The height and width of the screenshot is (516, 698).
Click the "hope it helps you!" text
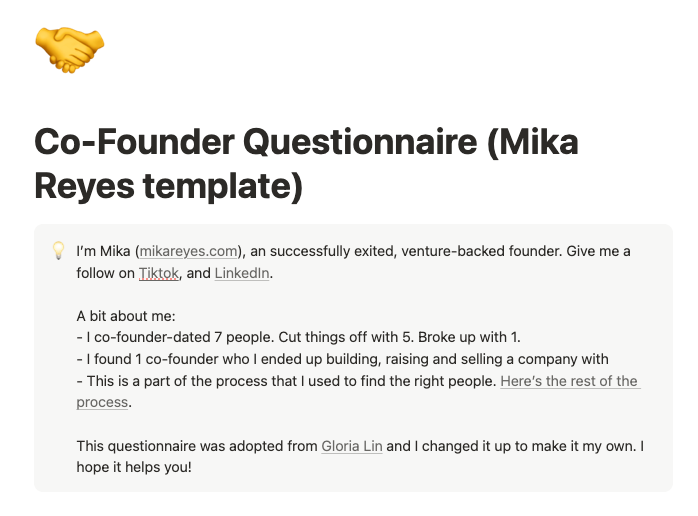[x=133, y=467]
